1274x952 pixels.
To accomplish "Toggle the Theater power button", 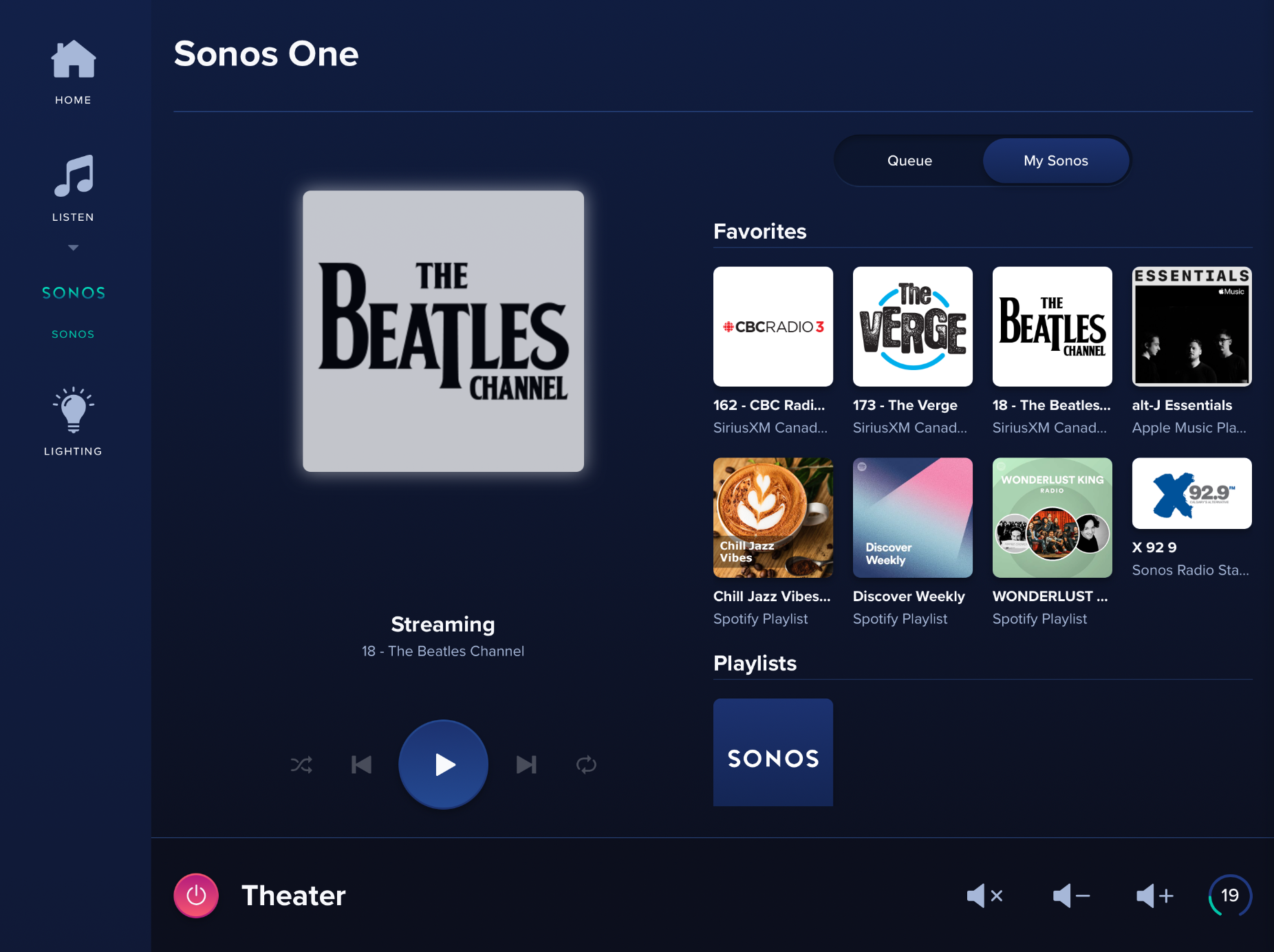I will click(195, 896).
